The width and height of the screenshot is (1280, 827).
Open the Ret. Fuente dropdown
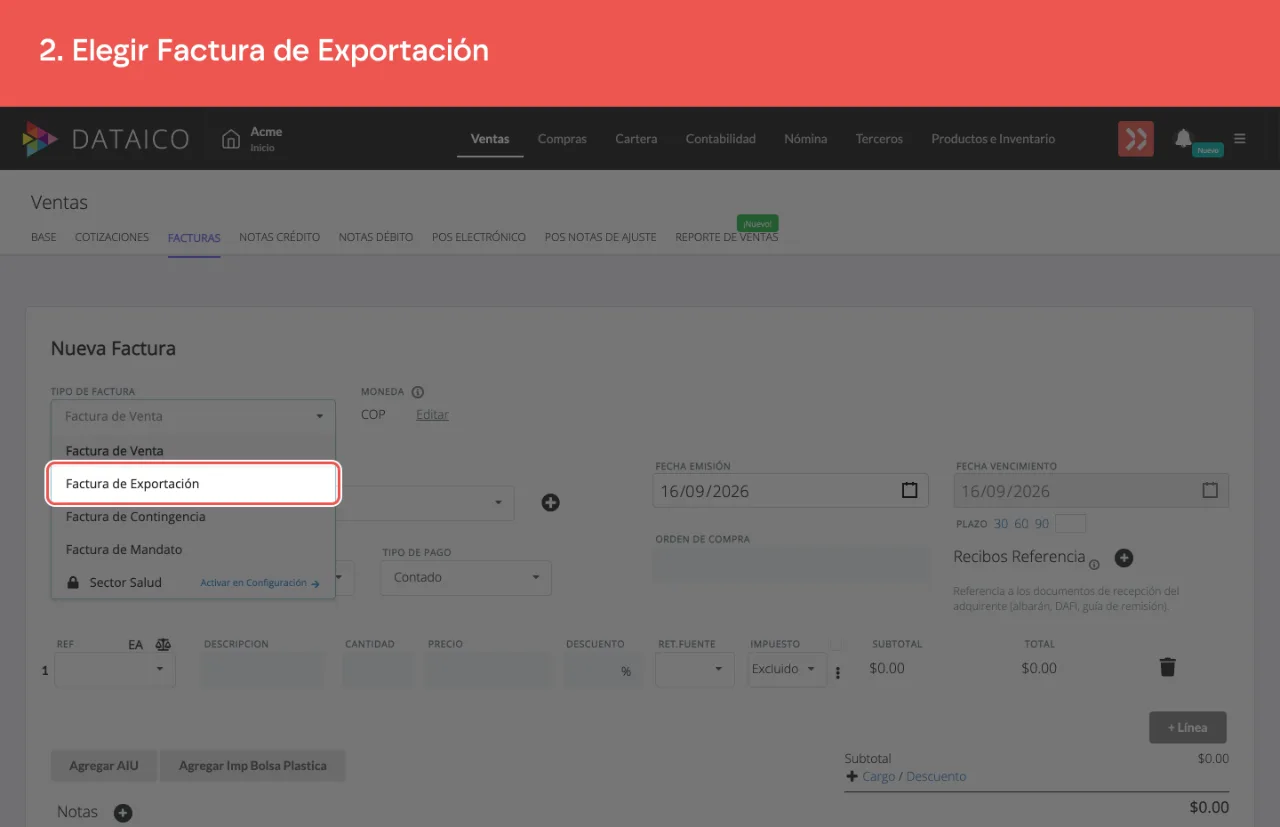(x=695, y=669)
